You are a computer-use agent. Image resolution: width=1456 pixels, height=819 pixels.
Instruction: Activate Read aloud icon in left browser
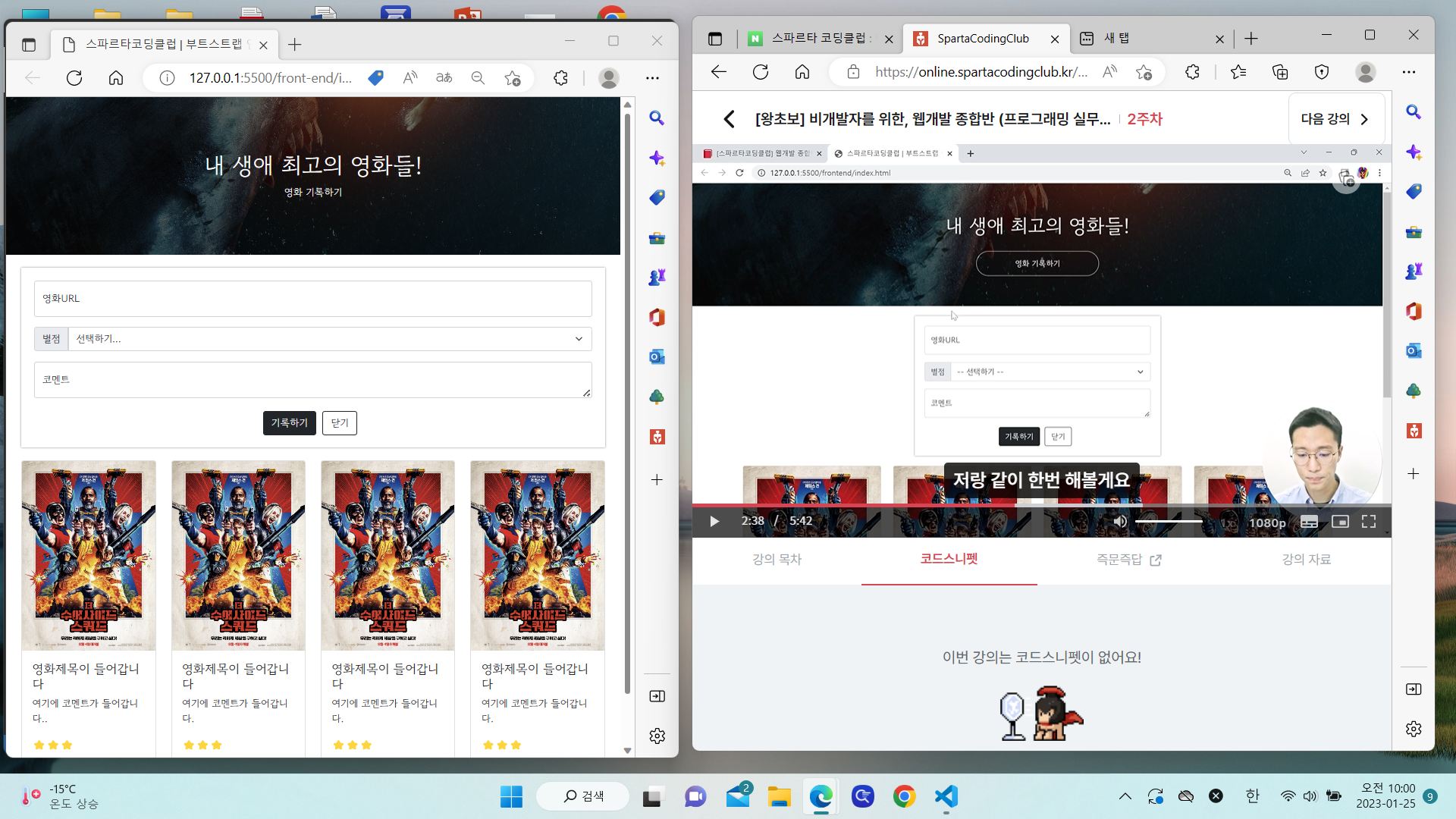point(410,78)
